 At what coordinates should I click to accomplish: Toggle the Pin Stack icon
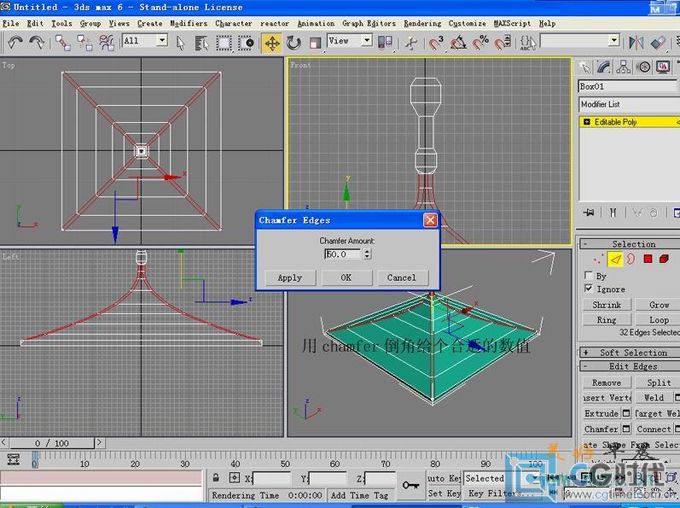click(x=589, y=213)
